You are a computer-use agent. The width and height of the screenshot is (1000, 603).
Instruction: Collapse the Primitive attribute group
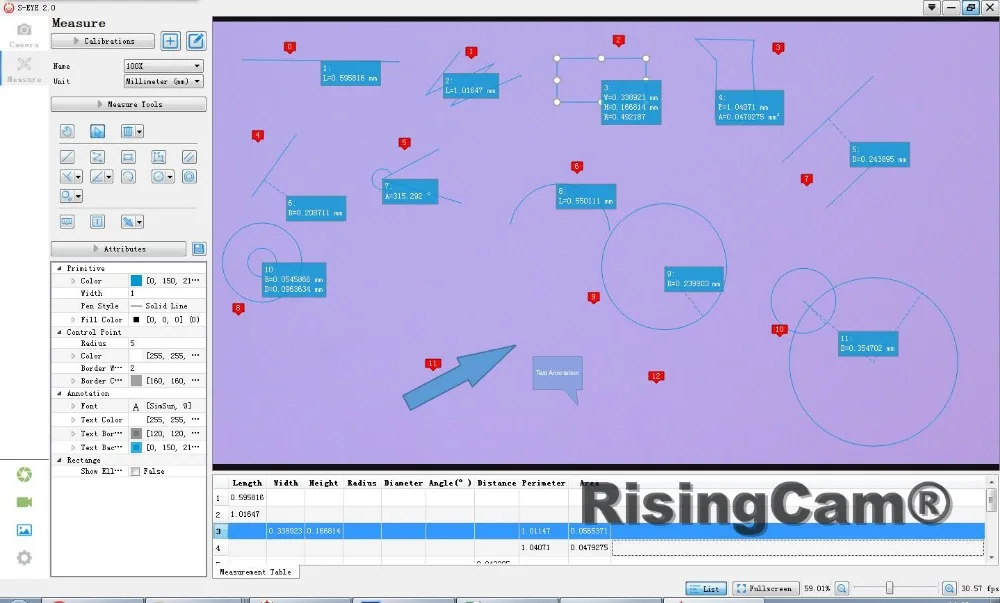59,268
